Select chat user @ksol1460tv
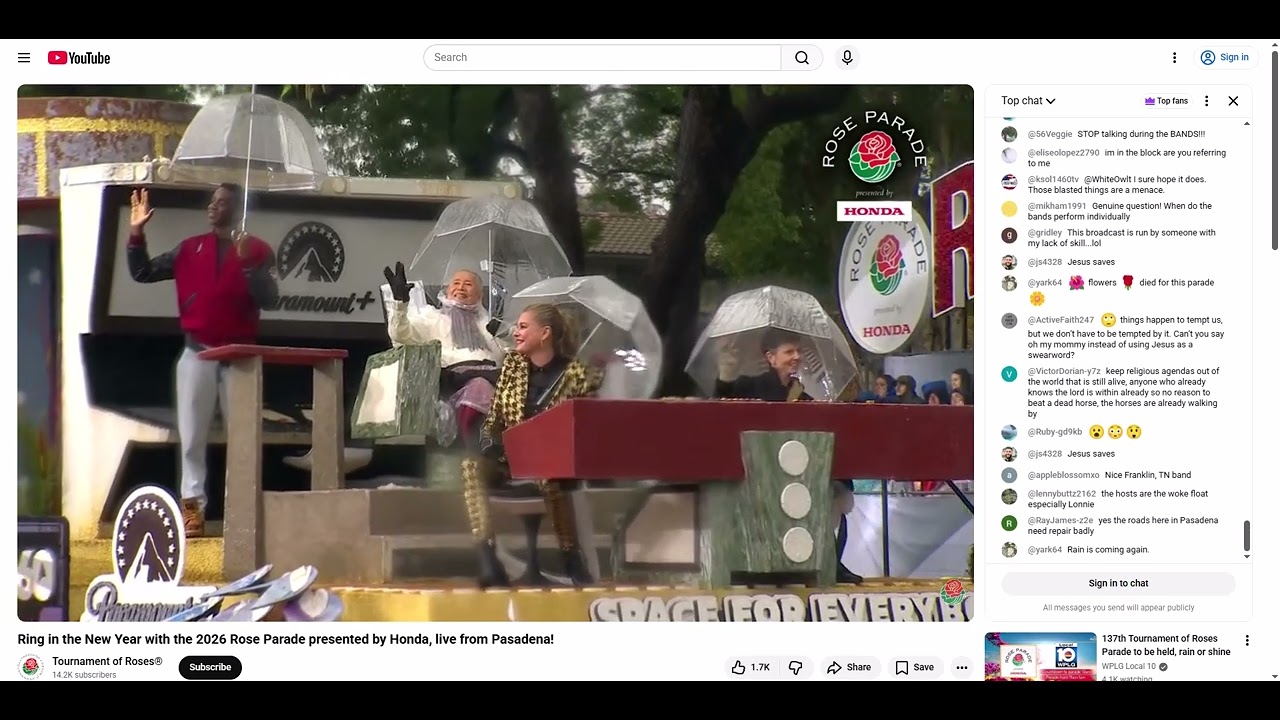 [x=1053, y=180]
